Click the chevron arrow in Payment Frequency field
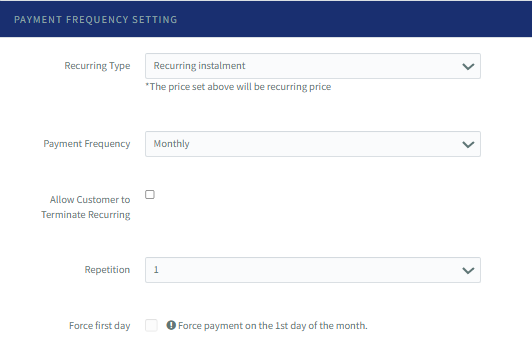Screen dimensions: 532x361 (468, 145)
